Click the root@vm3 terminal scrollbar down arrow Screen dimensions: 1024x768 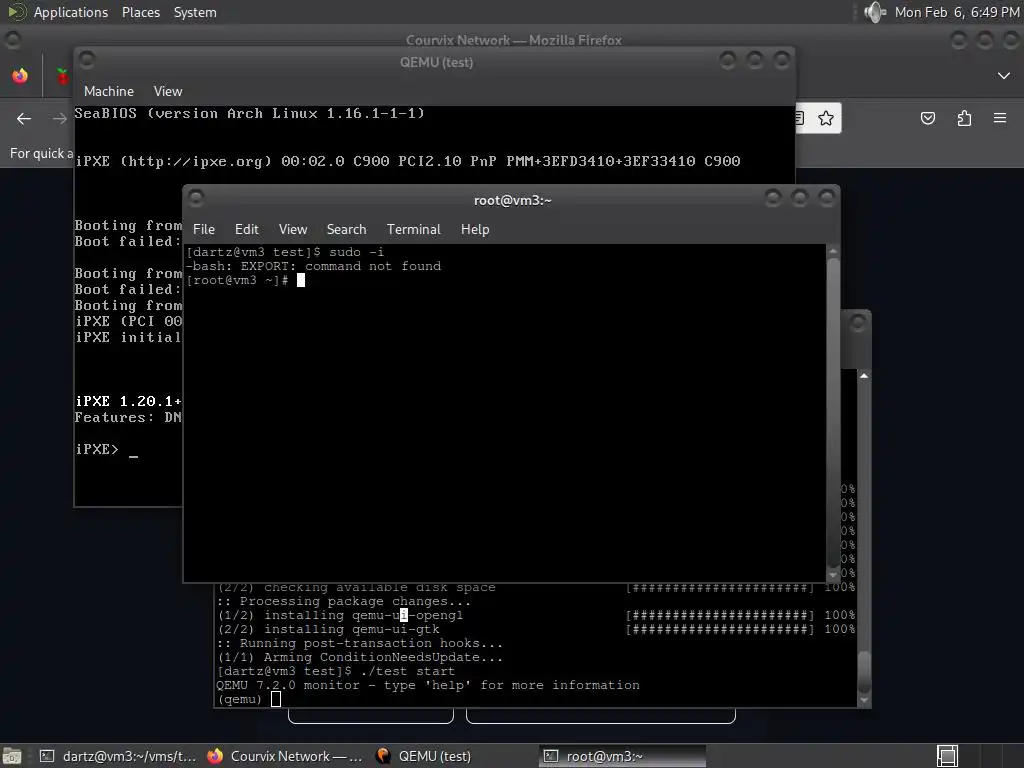(833, 575)
